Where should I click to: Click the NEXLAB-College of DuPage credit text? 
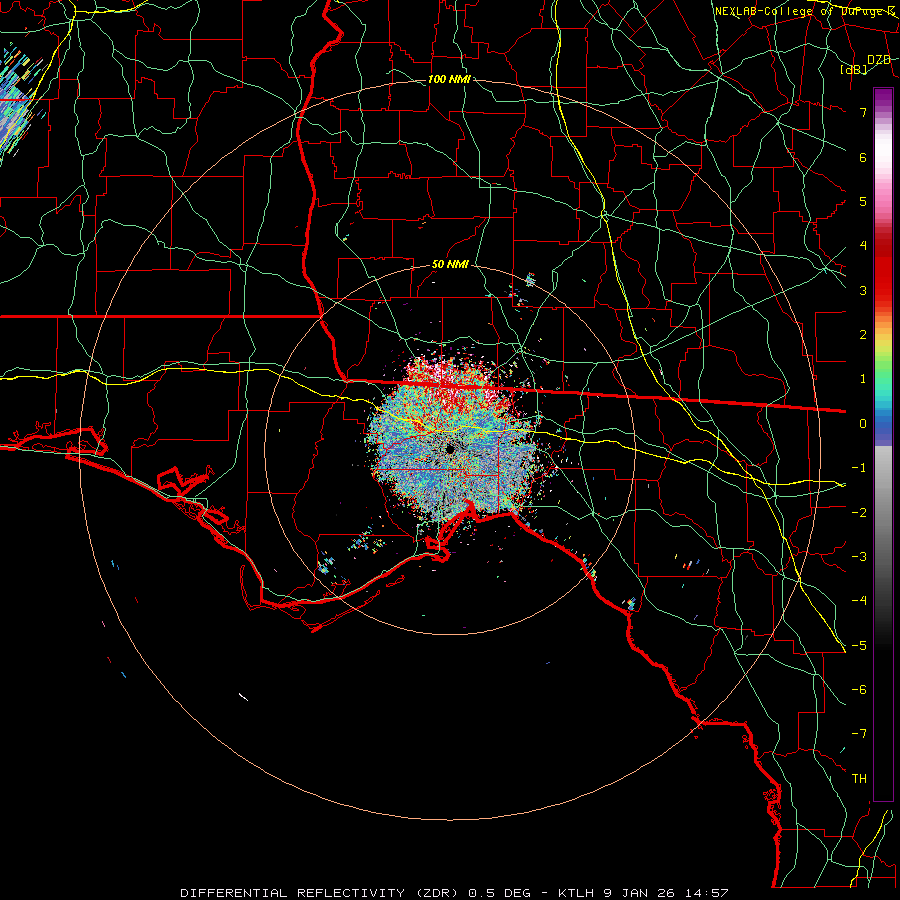(x=804, y=11)
